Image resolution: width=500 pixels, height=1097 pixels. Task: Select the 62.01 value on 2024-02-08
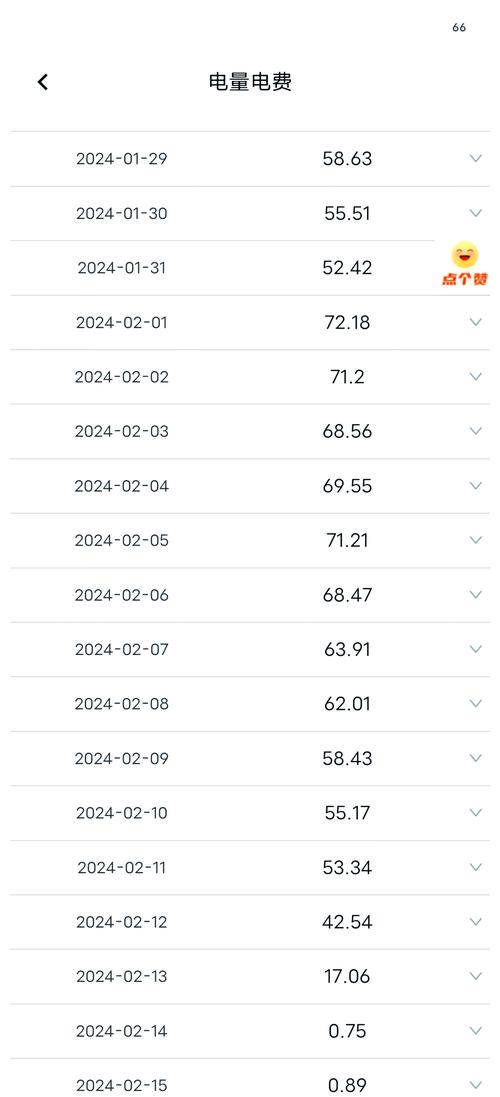tap(348, 704)
